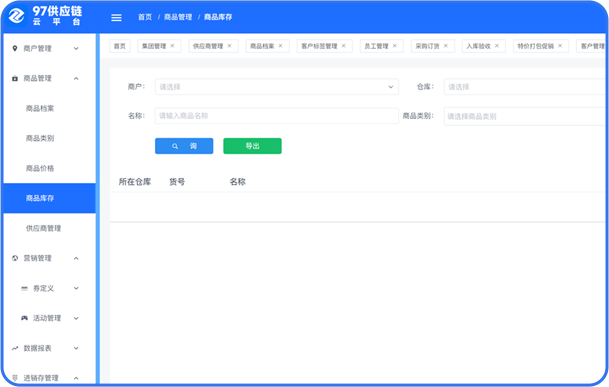
Task: Close the 客户标签管理 tab
Action: (343, 46)
